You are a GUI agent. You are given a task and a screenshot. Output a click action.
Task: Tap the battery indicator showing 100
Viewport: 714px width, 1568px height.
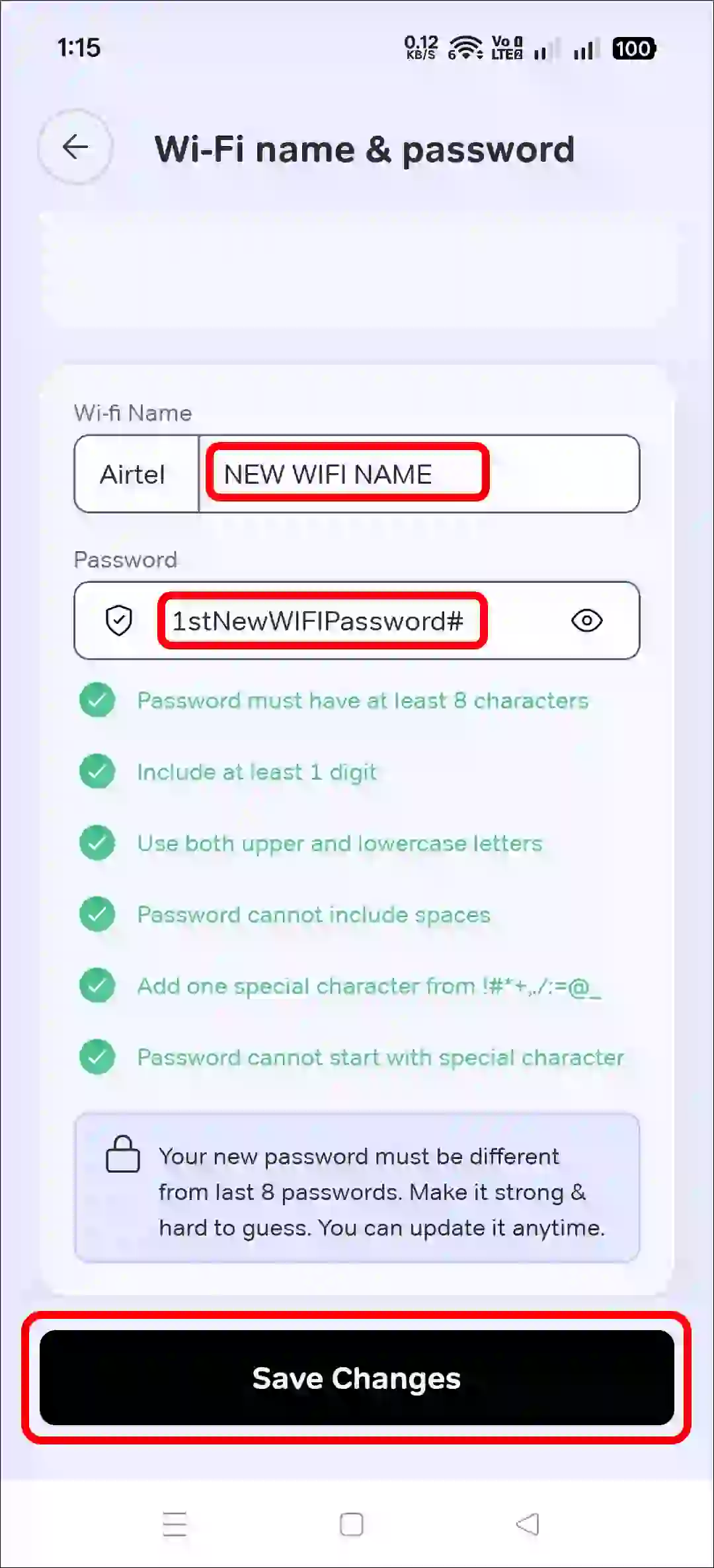coord(633,48)
